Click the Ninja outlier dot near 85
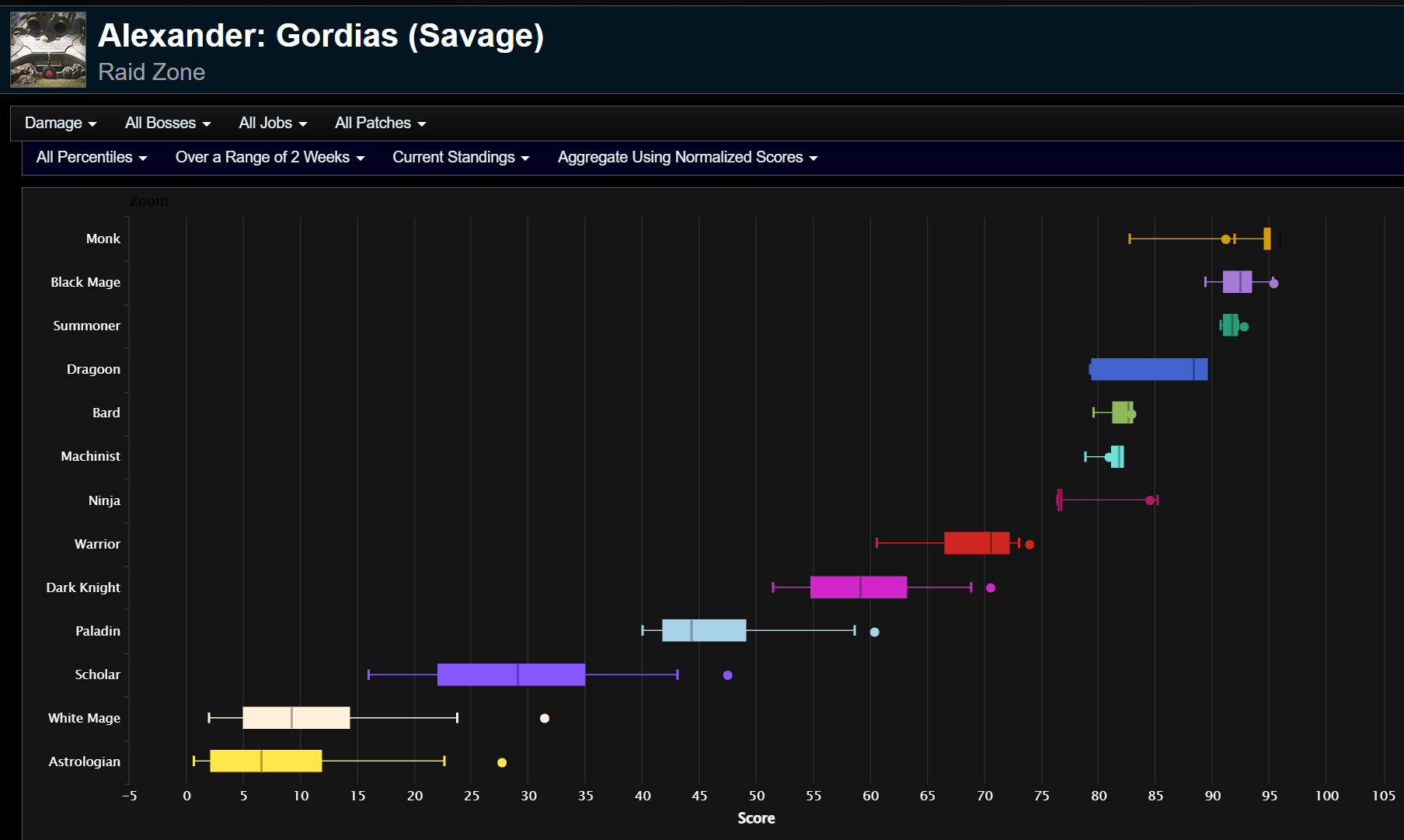The width and height of the screenshot is (1404, 840). click(x=1150, y=500)
